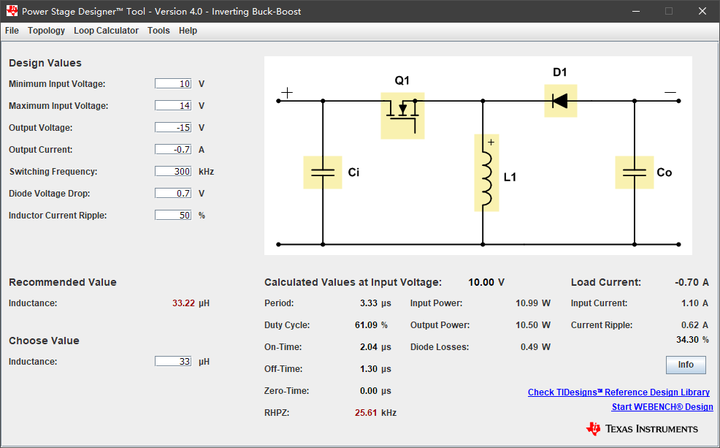Click the Diode Losses value 0.49

pos(529,347)
